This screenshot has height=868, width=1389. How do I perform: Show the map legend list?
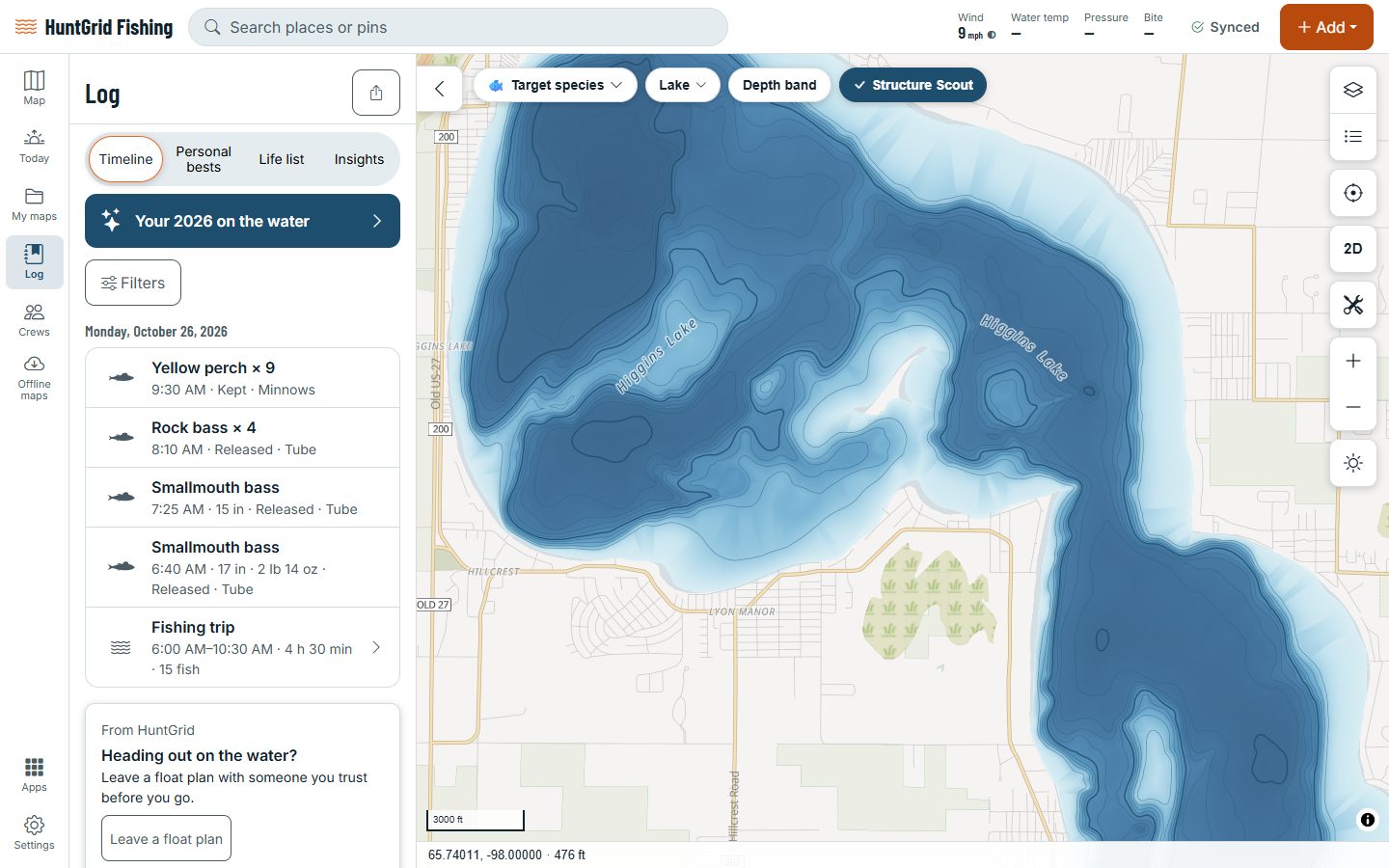[1353, 136]
